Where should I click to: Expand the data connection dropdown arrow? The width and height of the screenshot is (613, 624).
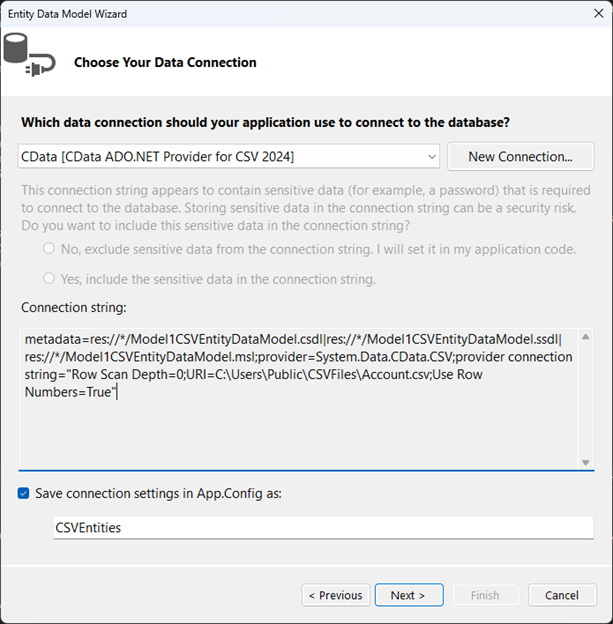[x=431, y=157]
